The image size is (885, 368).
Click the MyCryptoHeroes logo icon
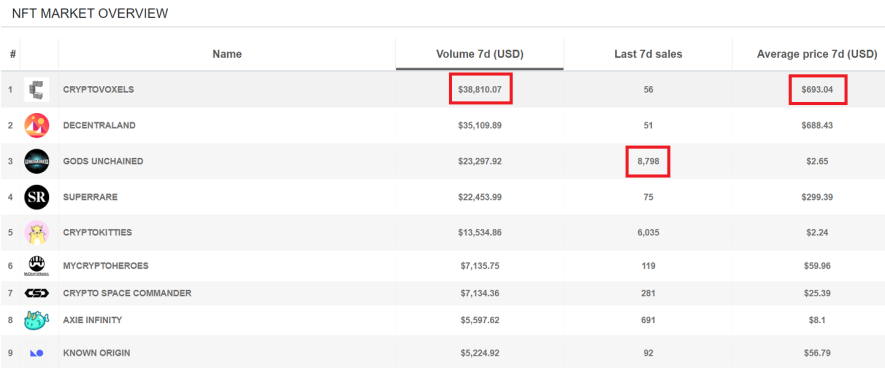point(37,266)
